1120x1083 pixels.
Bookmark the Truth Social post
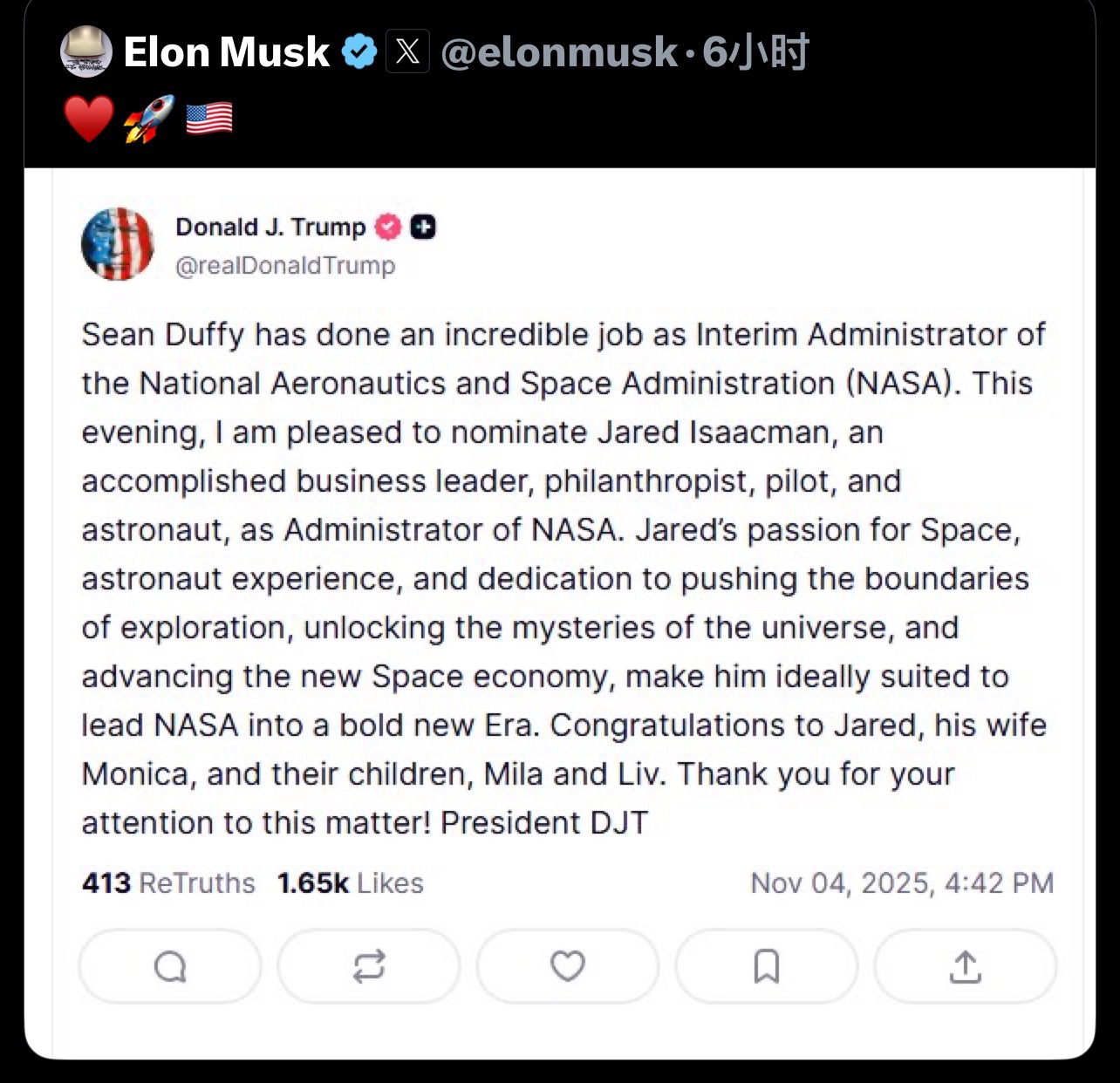pyautogui.click(x=766, y=966)
